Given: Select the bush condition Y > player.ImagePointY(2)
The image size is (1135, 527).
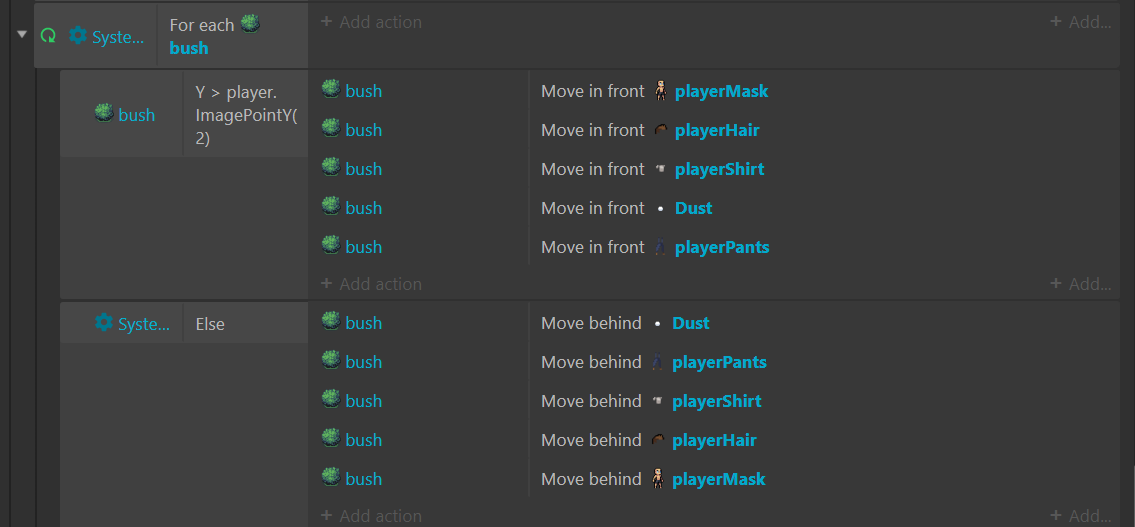Looking at the screenshot, I should [x=246, y=115].
